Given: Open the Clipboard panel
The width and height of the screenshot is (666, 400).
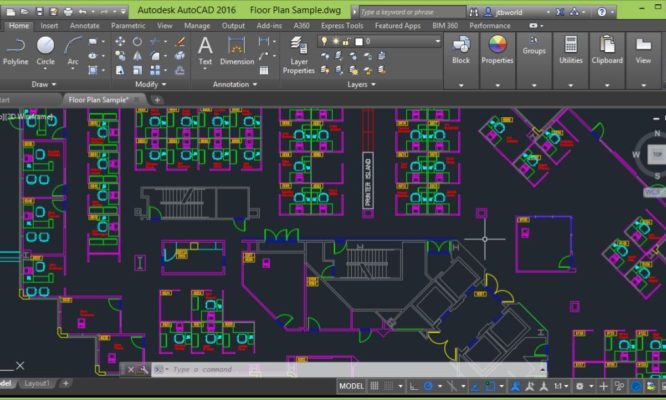Looking at the screenshot, I should [606, 49].
